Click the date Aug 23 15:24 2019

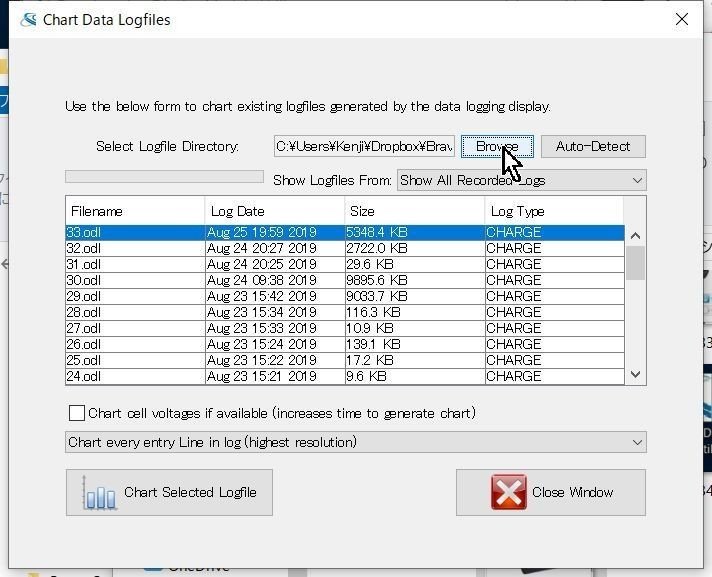[x=262, y=344]
